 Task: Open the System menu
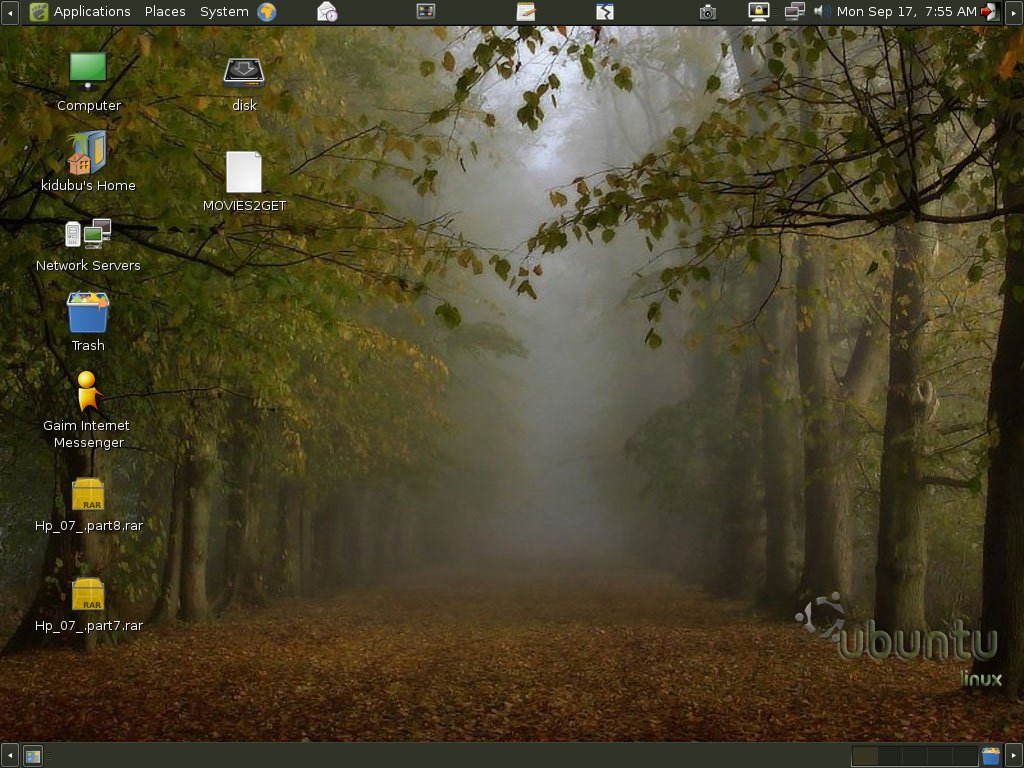[x=224, y=12]
